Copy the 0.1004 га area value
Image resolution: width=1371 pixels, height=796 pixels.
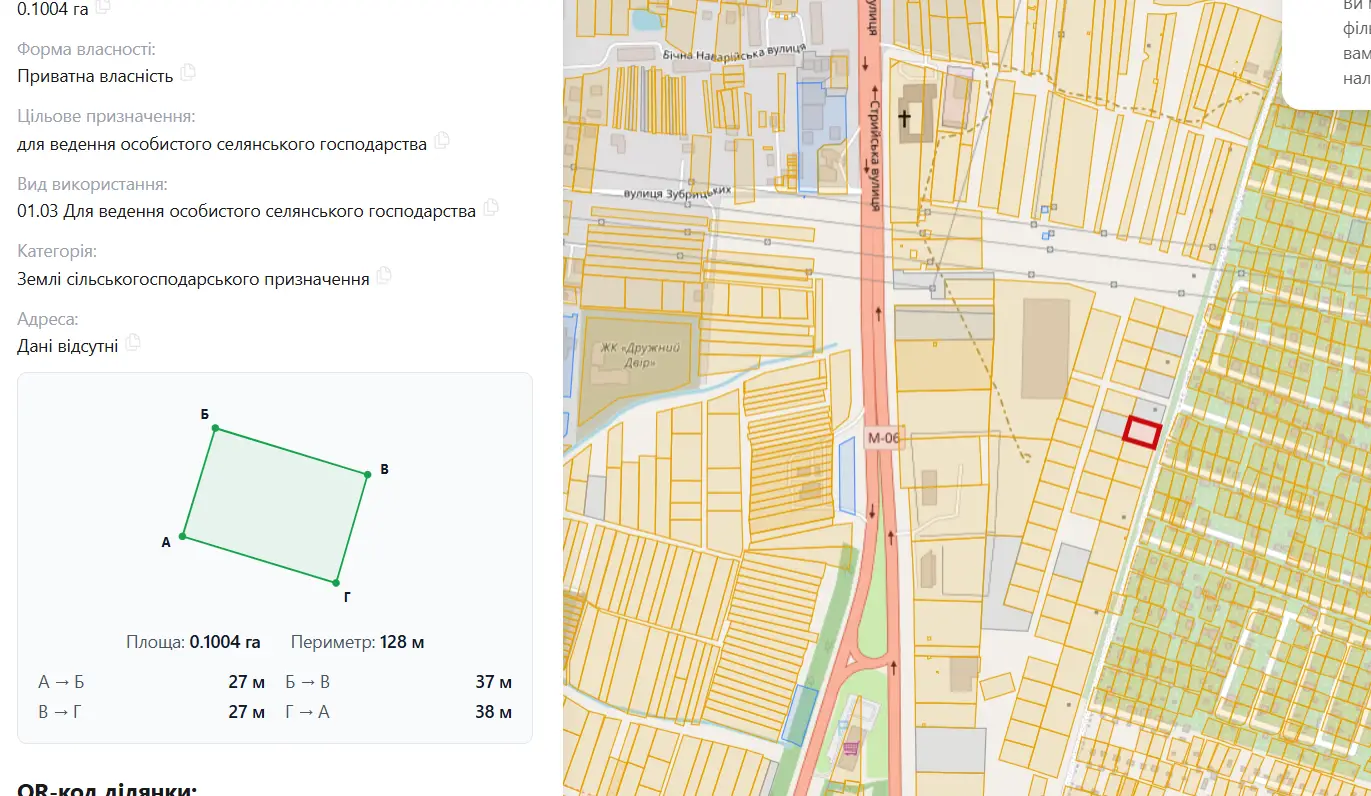102,6
